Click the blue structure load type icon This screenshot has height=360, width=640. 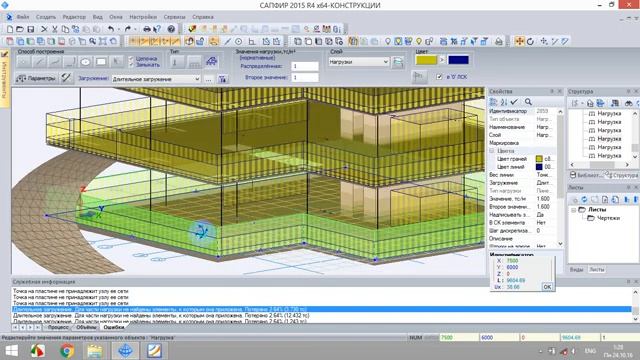211,62
